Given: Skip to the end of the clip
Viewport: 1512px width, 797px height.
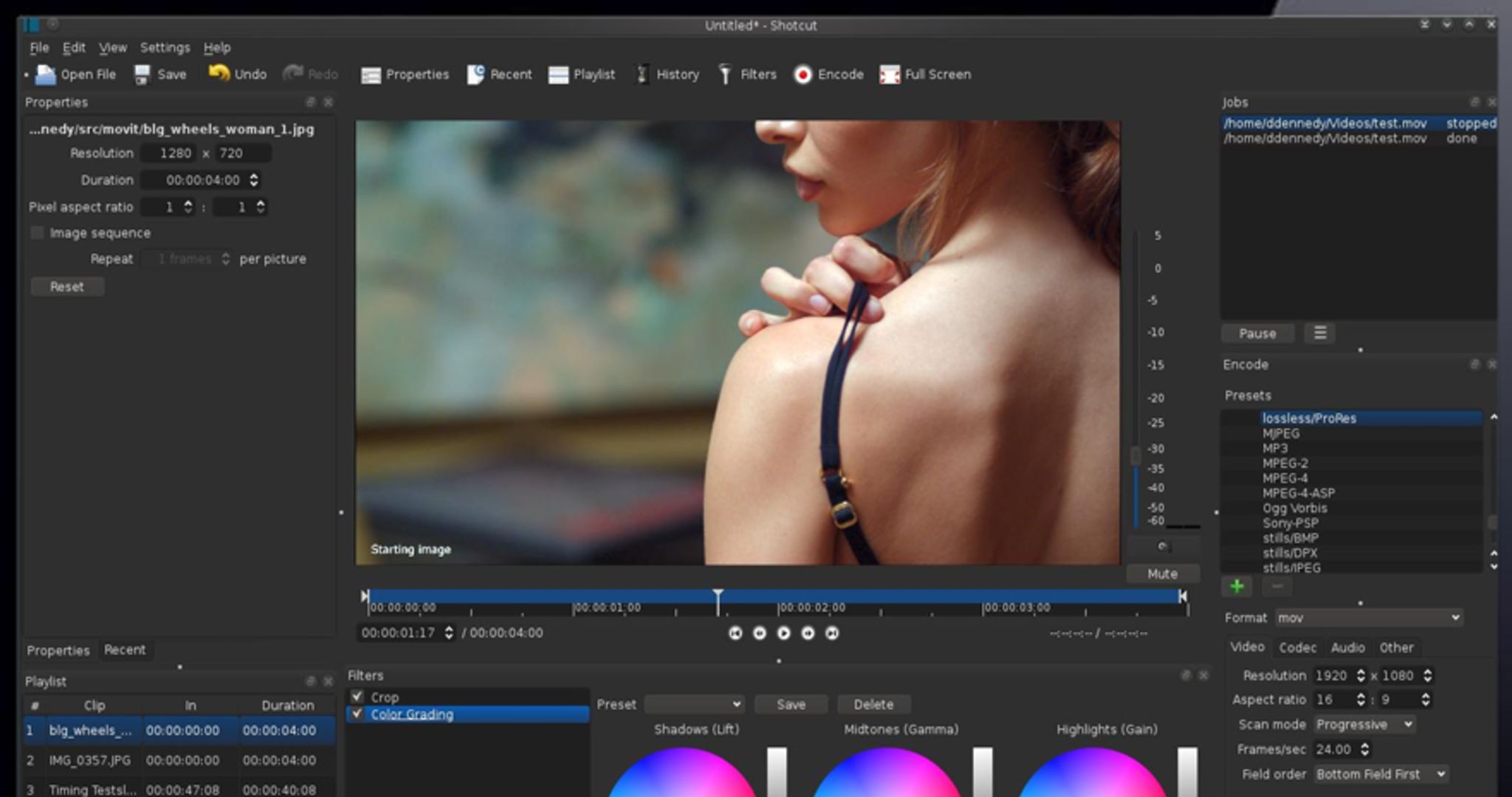Looking at the screenshot, I should tap(832, 633).
